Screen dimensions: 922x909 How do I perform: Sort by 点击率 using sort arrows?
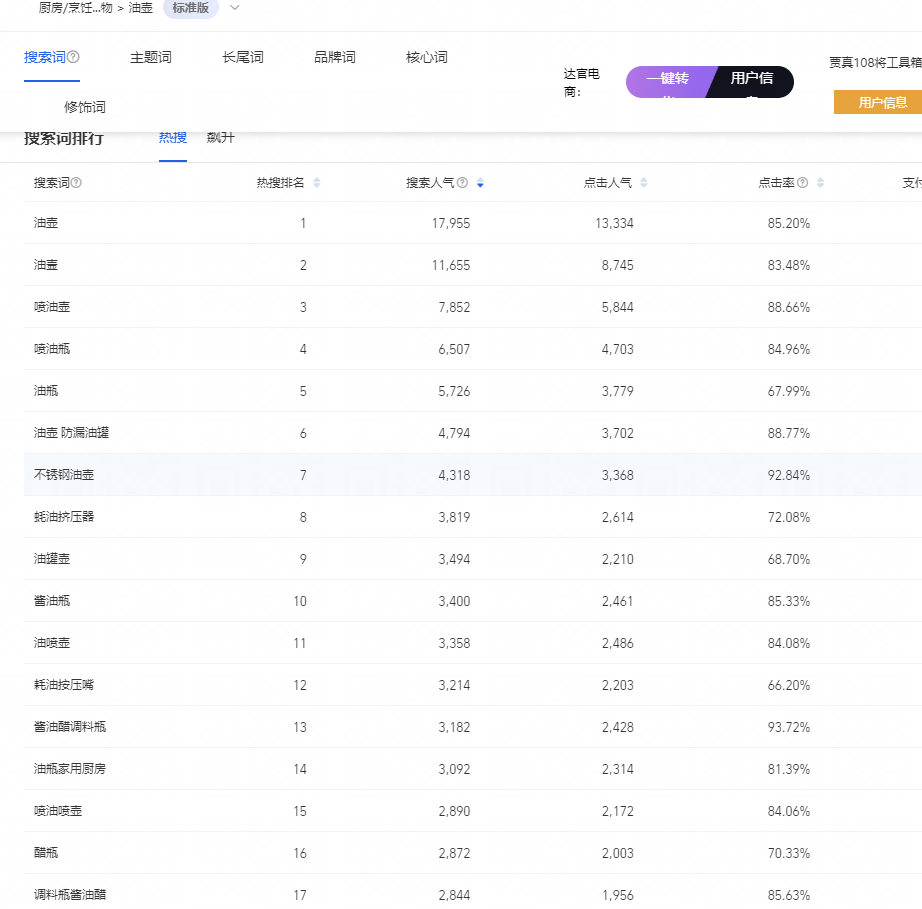tap(820, 183)
